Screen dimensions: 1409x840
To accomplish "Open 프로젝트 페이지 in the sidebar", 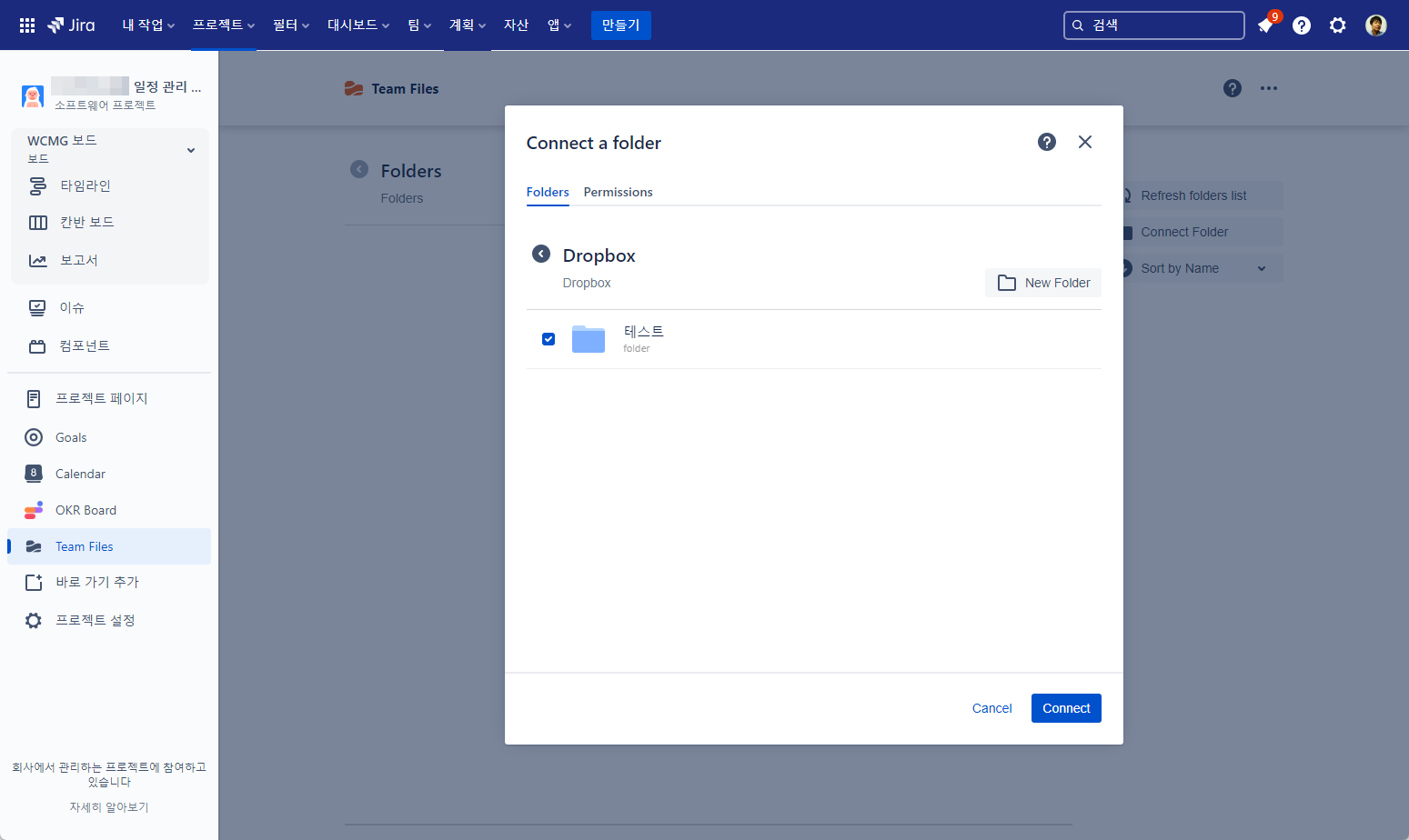I will (x=109, y=398).
